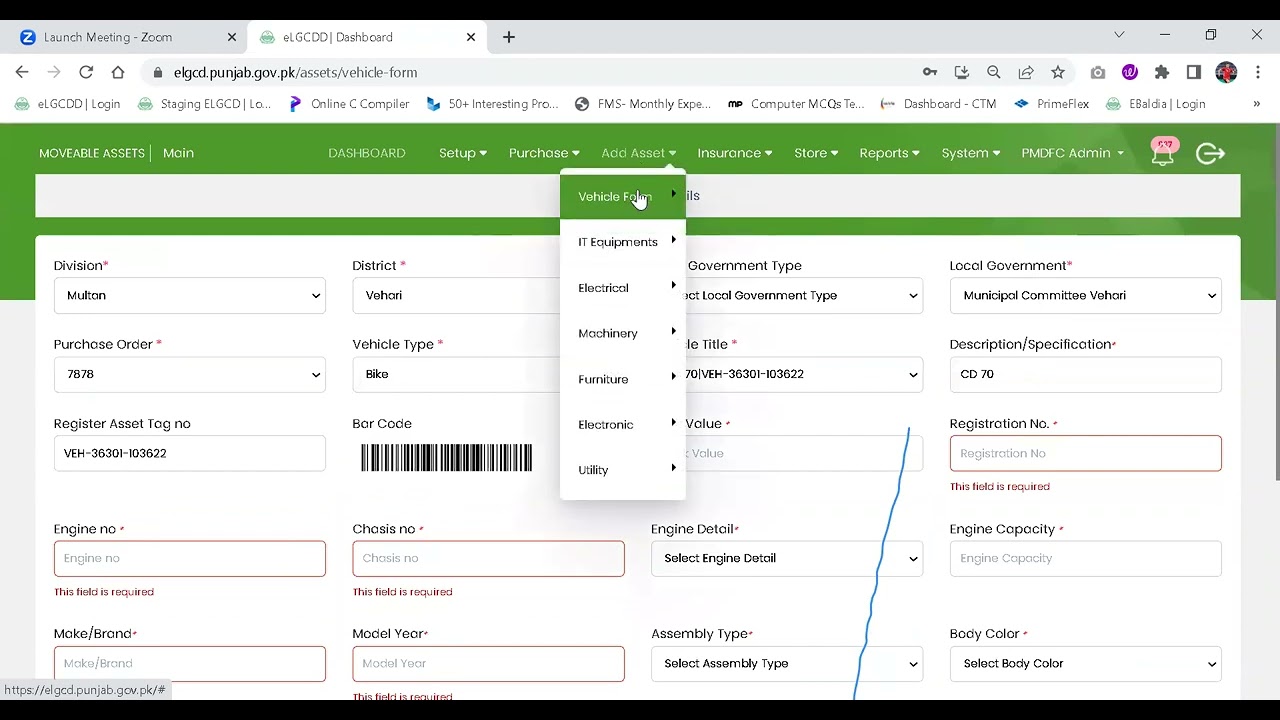1280x720 pixels.
Task: Click the screenshot camera extension icon
Action: click(x=1098, y=72)
